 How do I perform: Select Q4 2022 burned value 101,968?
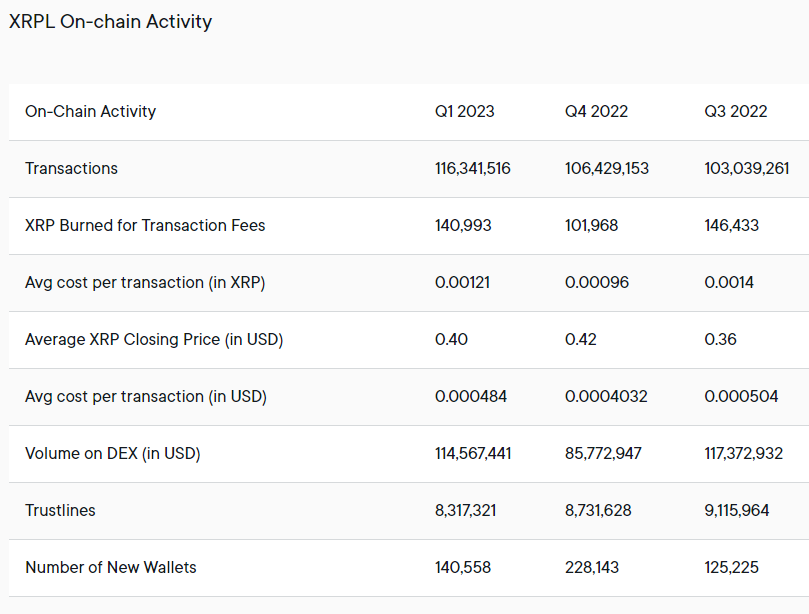click(591, 225)
